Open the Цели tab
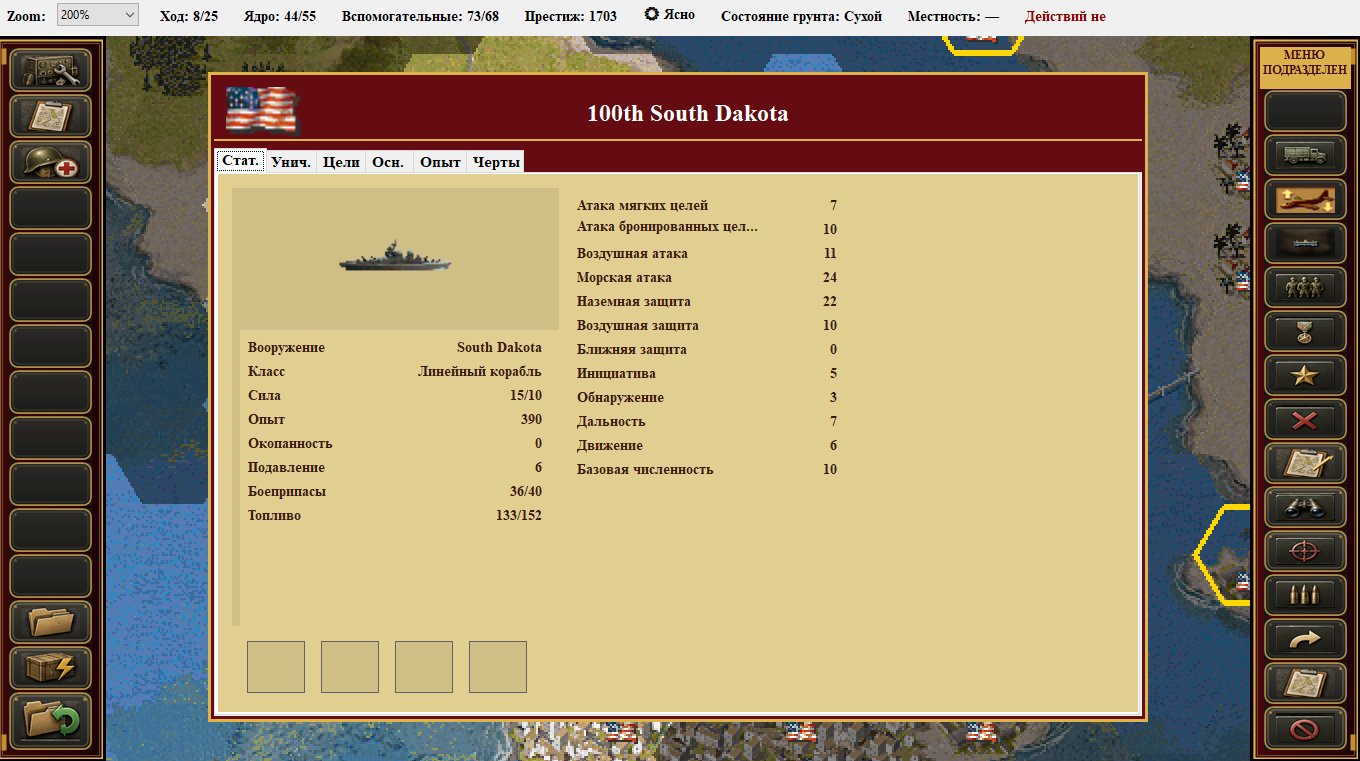Screen dimensions: 1360x761 (341, 162)
